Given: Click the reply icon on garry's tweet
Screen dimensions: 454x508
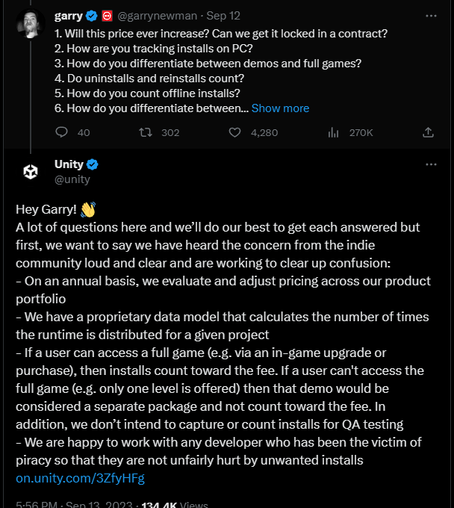Looking at the screenshot, I should point(62,132).
